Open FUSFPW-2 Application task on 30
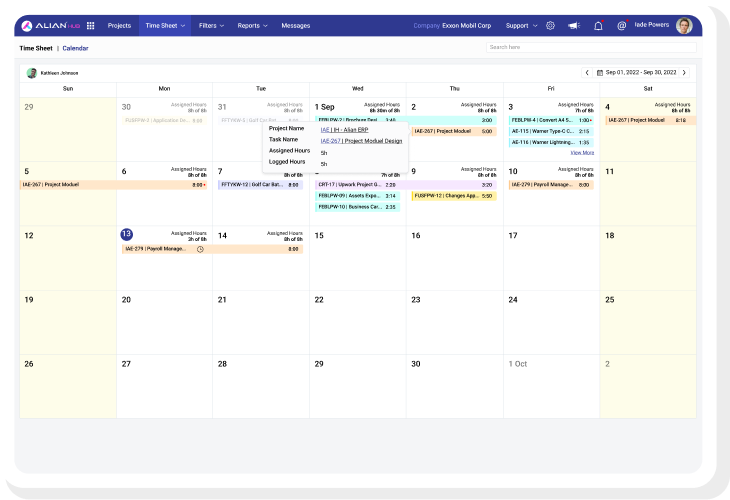The image size is (730, 500). pos(164,121)
